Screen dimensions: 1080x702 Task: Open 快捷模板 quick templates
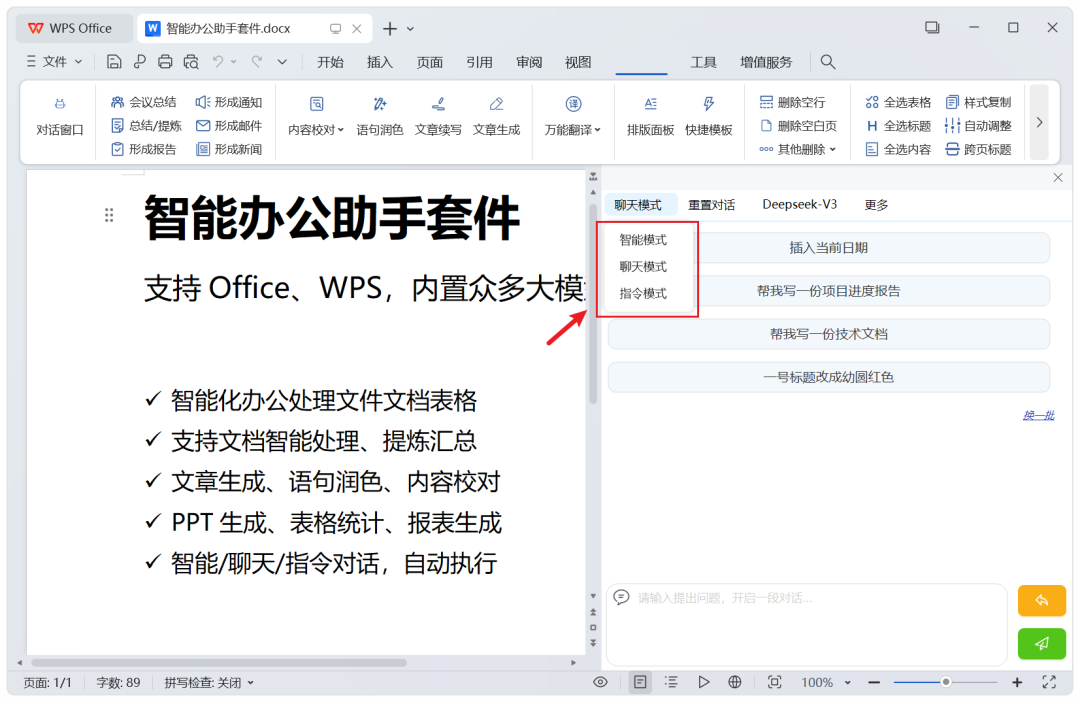click(x=708, y=117)
